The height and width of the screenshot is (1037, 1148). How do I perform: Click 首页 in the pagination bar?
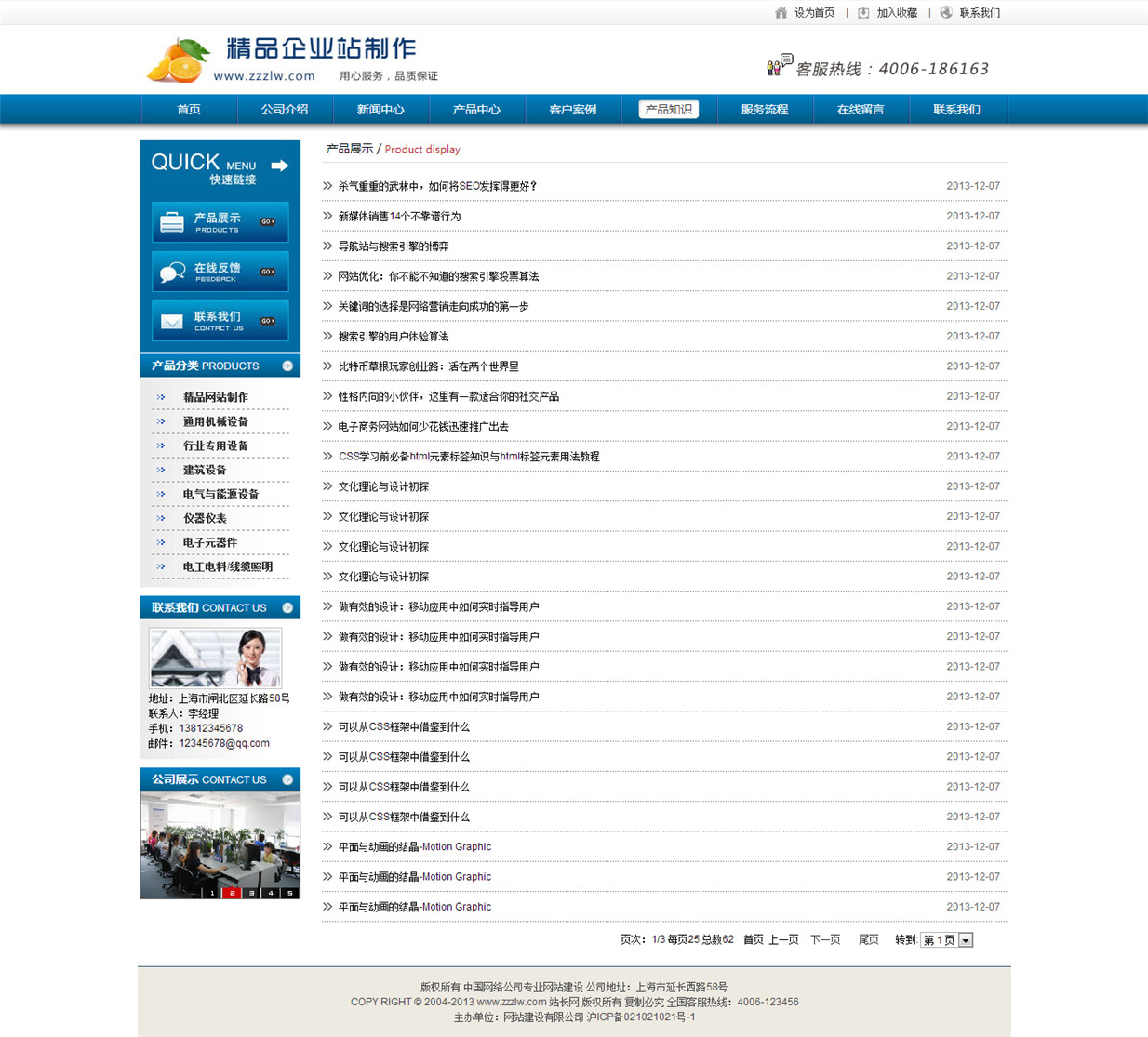[x=754, y=940]
